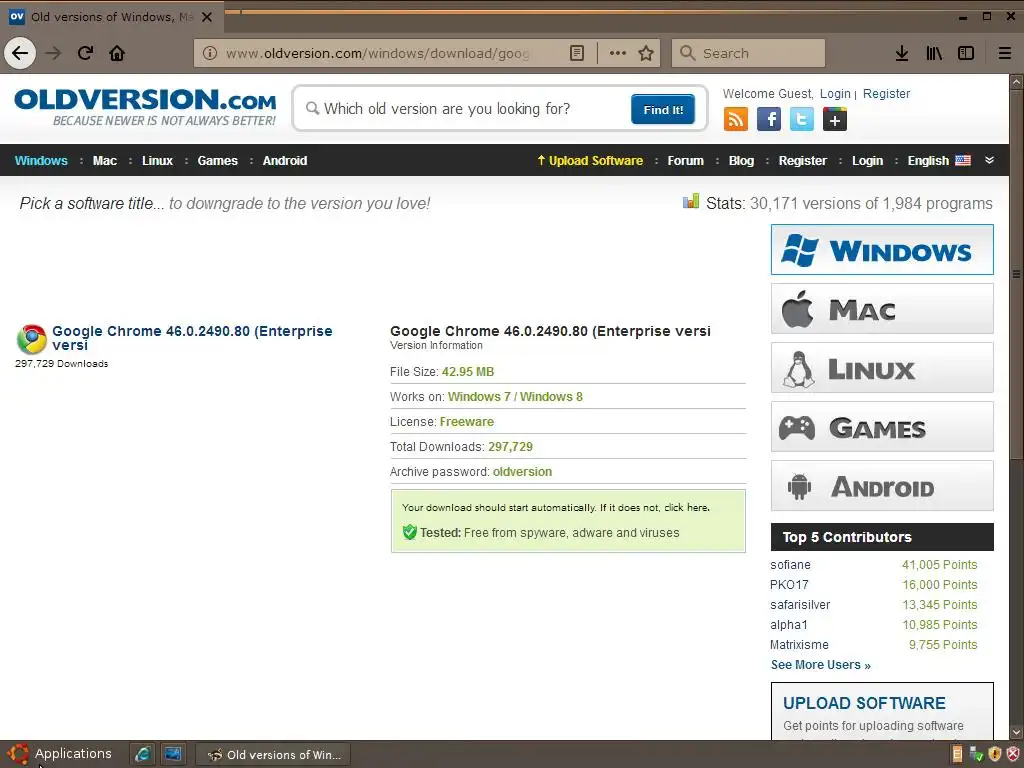Click the Google Chrome logo icon
This screenshot has width=1024, height=768.
pyautogui.click(x=31, y=339)
